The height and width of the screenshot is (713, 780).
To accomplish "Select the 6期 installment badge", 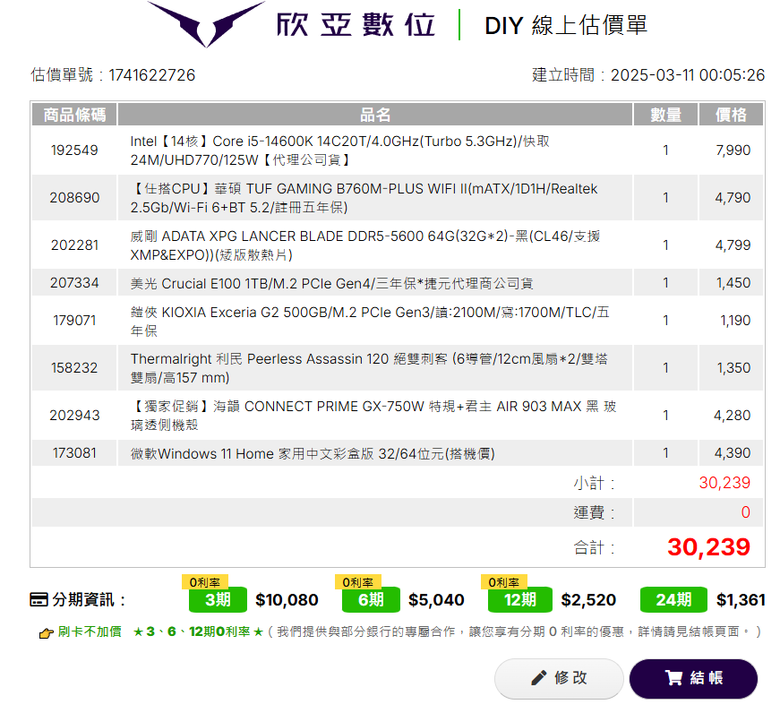I will tap(371, 600).
